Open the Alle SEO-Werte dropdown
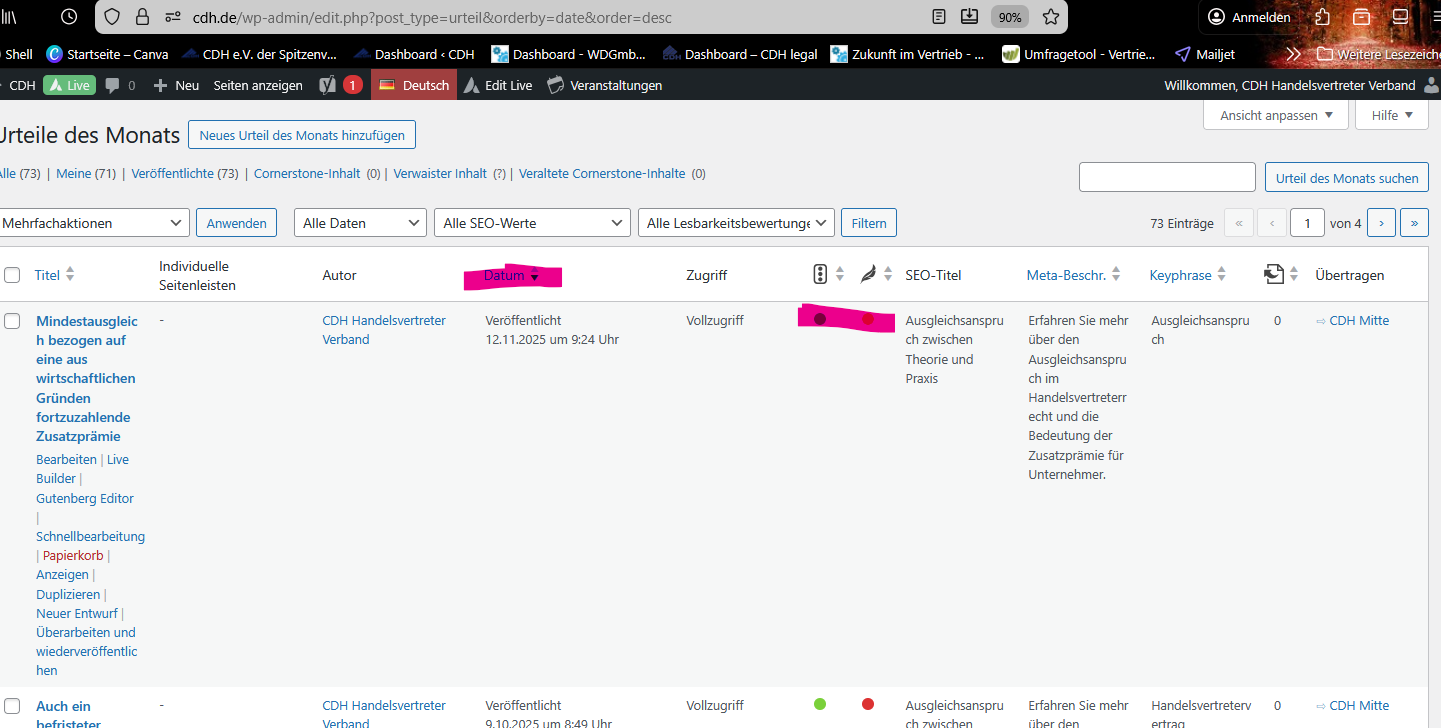Image resolution: width=1441 pixels, height=728 pixels. 532,222
